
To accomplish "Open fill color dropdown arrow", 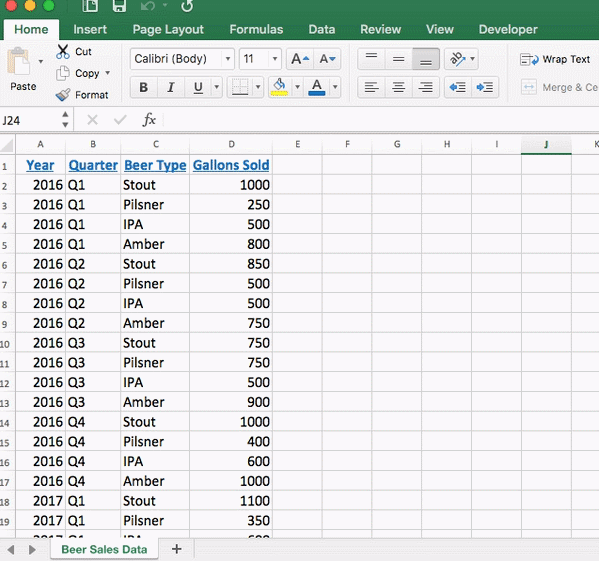I will 297,87.
